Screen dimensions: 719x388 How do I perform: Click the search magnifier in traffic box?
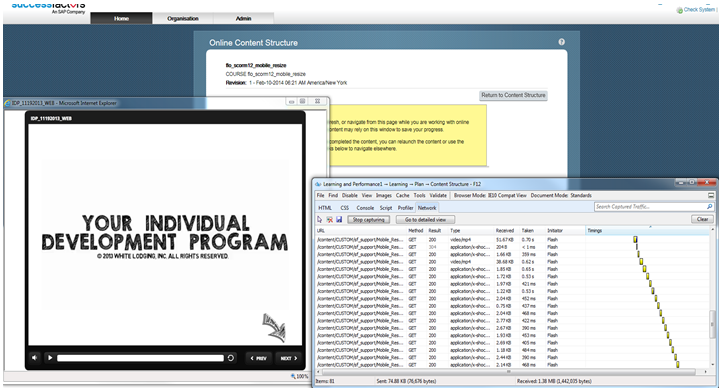click(709, 207)
